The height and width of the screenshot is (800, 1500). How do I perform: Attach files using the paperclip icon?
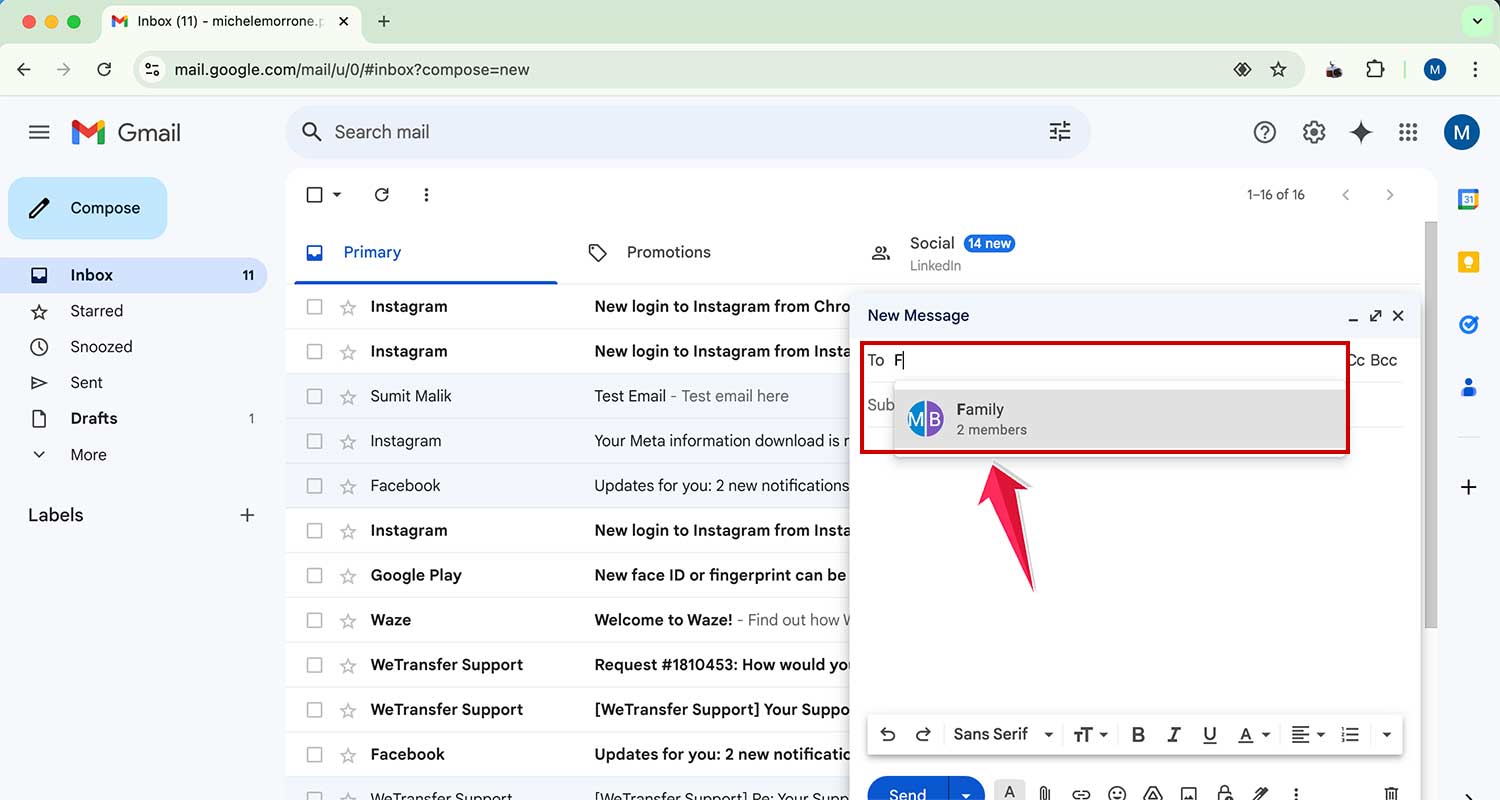pyautogui.click(x=1045, y=792)
